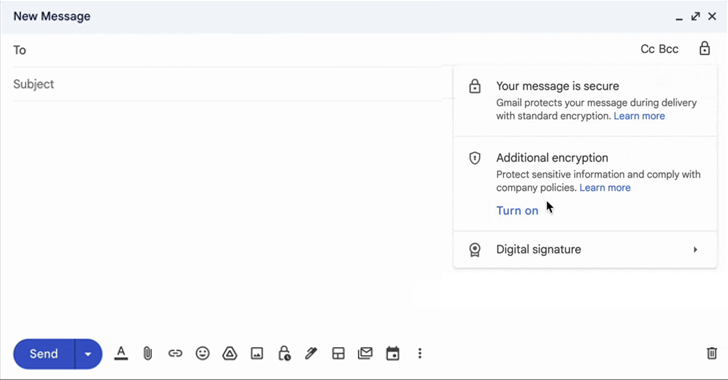
Task: Toggle multi-send mode envelope icon
Action: [365, 354]
